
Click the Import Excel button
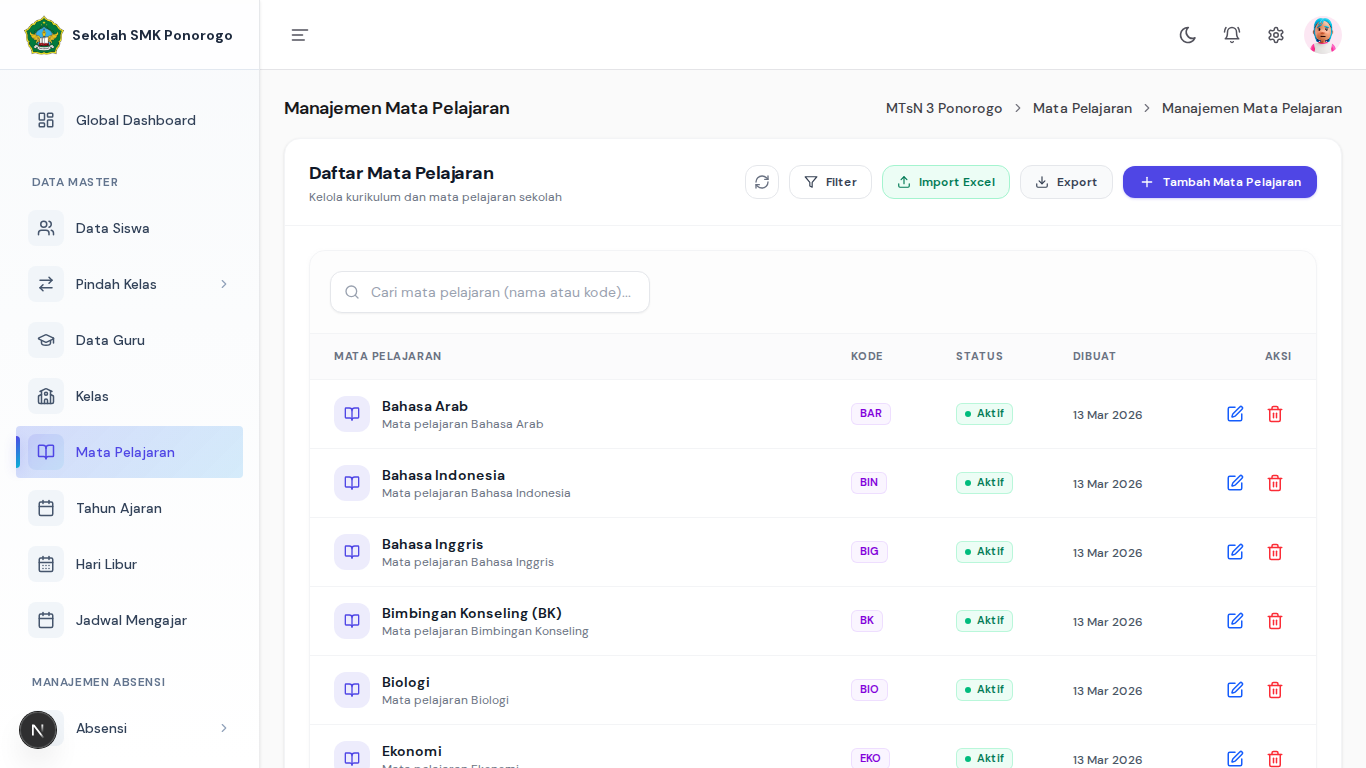(x=946, y=182)
